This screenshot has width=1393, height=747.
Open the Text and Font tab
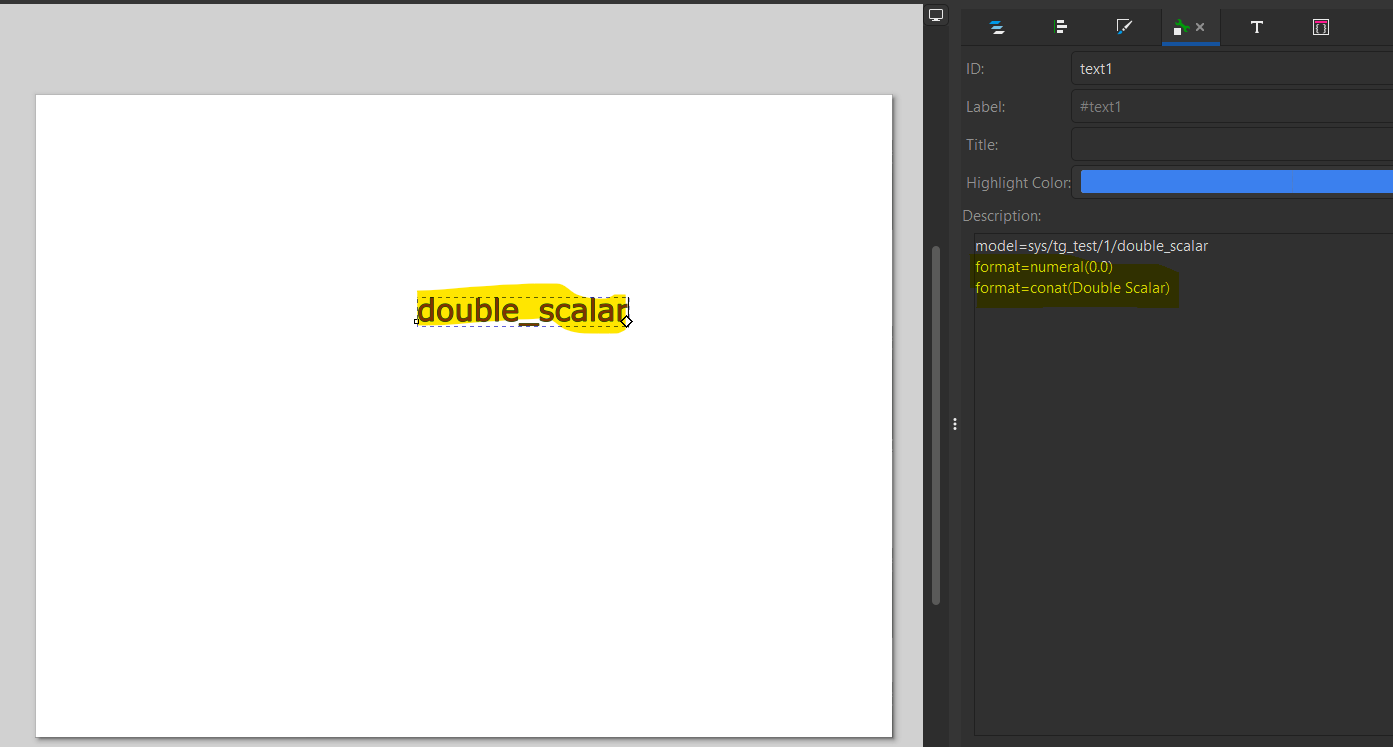pos(1257,27)
